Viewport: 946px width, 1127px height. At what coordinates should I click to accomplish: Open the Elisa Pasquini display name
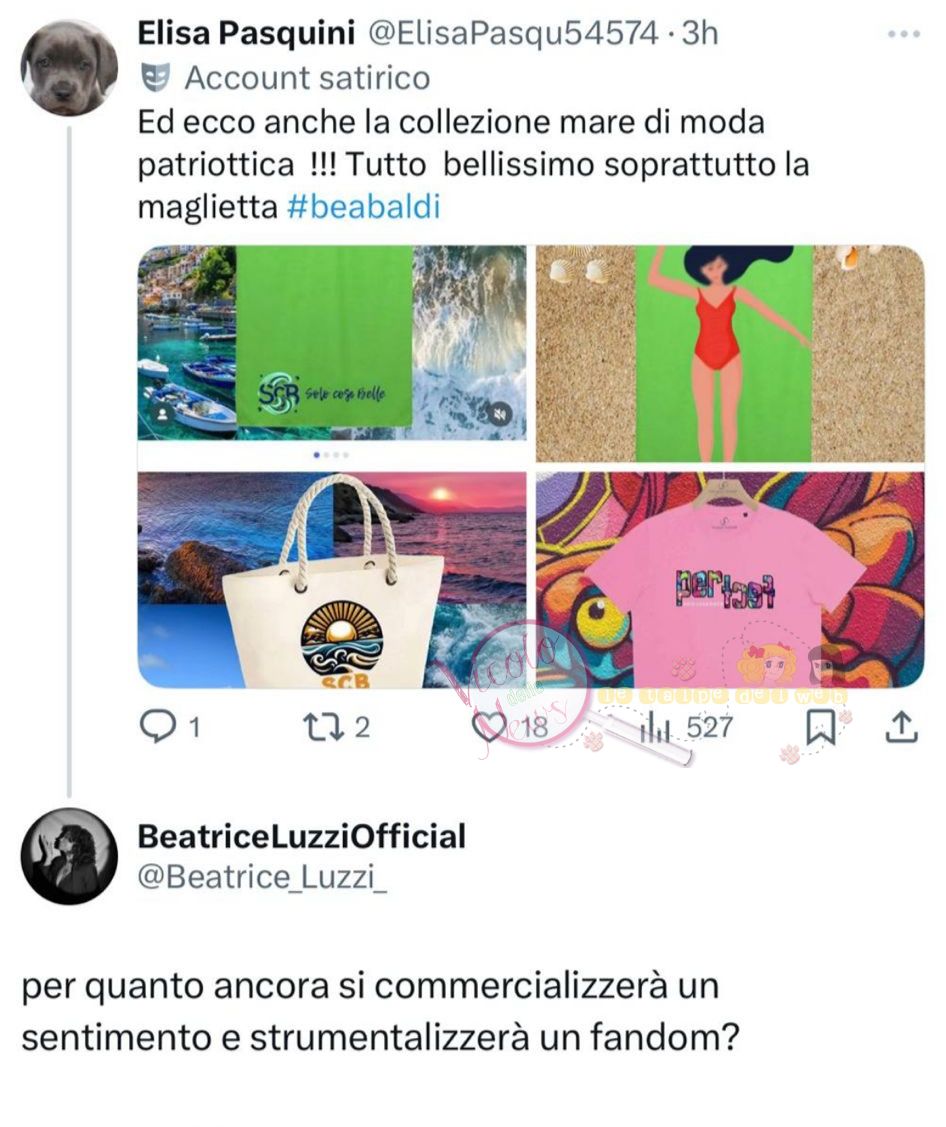coord(246,33)
